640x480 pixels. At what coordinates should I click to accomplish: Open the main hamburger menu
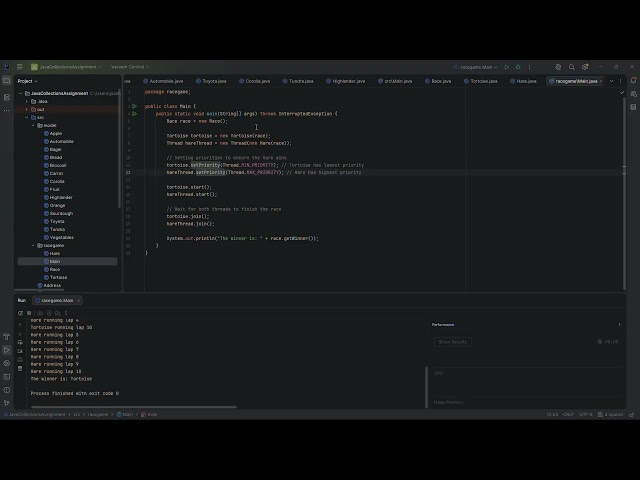(19, 67)
